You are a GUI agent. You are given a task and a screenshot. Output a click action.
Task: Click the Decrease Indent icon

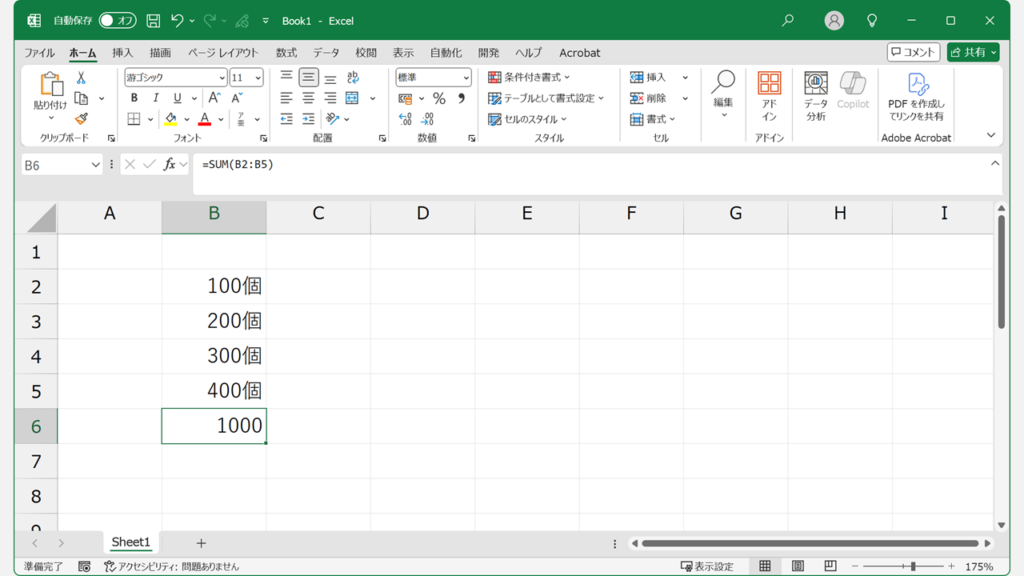(x=286, y=119)
